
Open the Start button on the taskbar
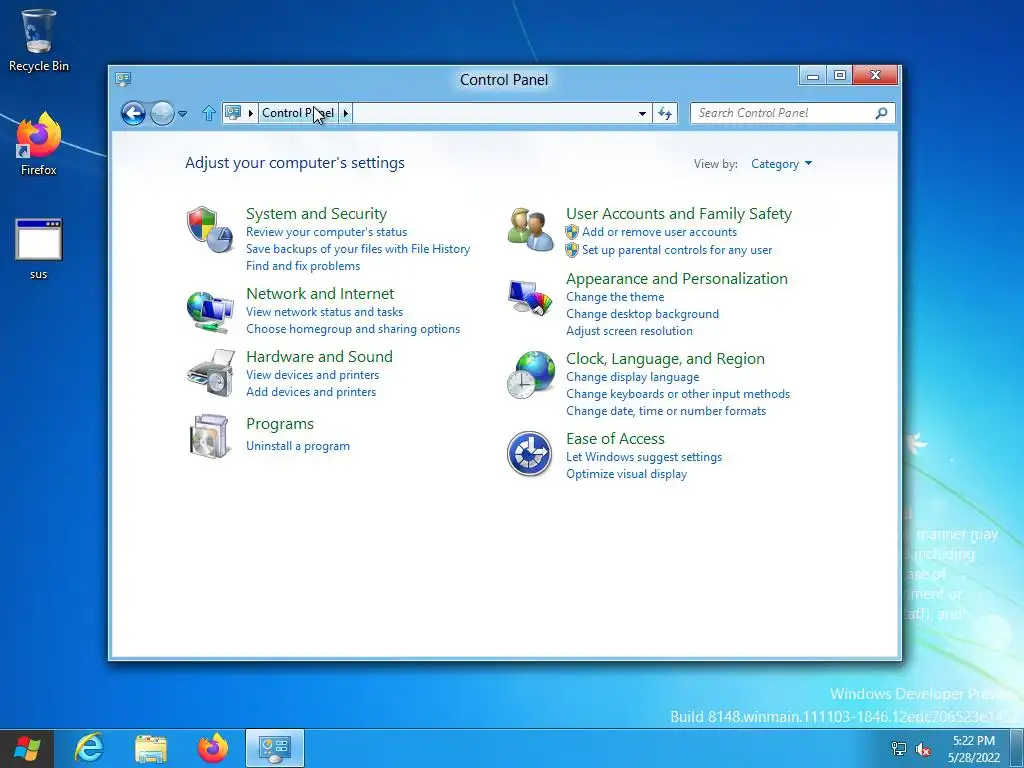(x=27, y=748)
